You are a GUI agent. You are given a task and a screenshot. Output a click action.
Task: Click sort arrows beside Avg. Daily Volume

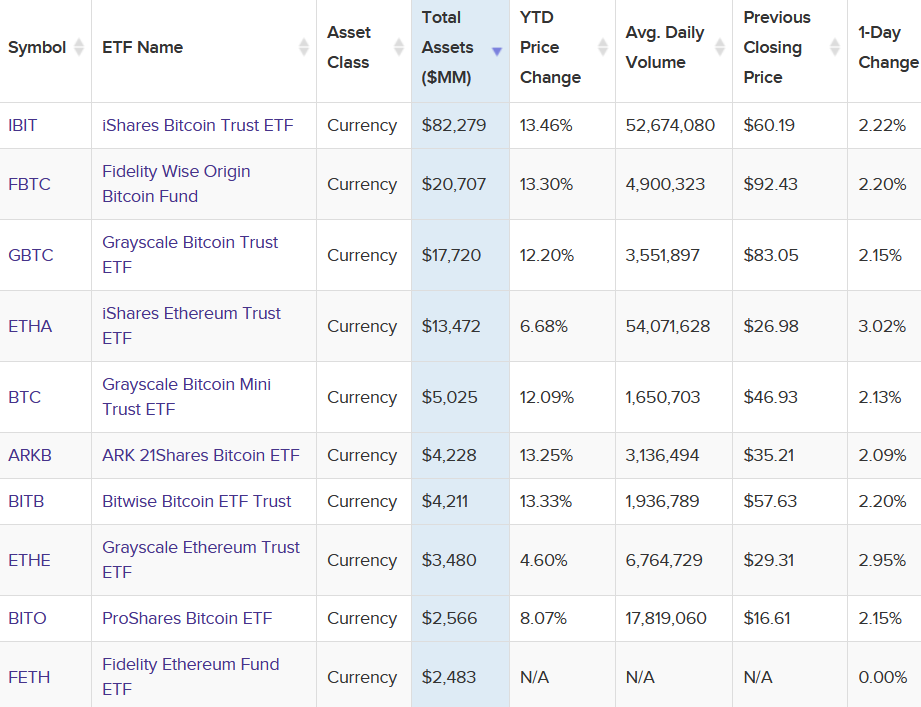(720, 47)
